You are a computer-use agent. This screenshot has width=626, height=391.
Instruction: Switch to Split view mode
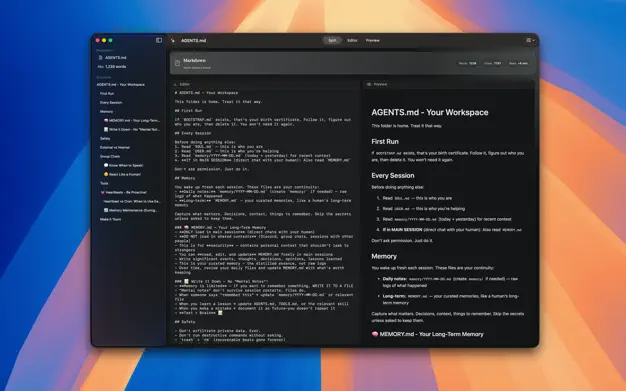(332, 40)
